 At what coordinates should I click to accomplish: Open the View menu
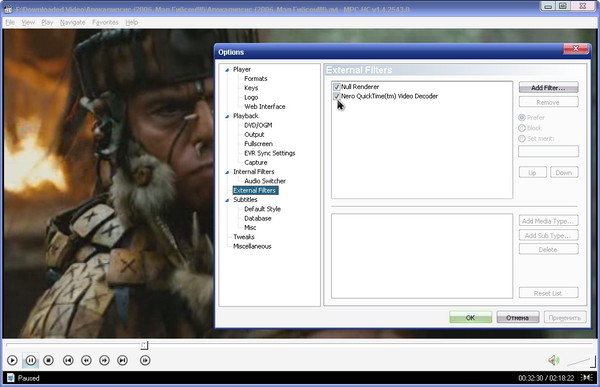point(28,22)
